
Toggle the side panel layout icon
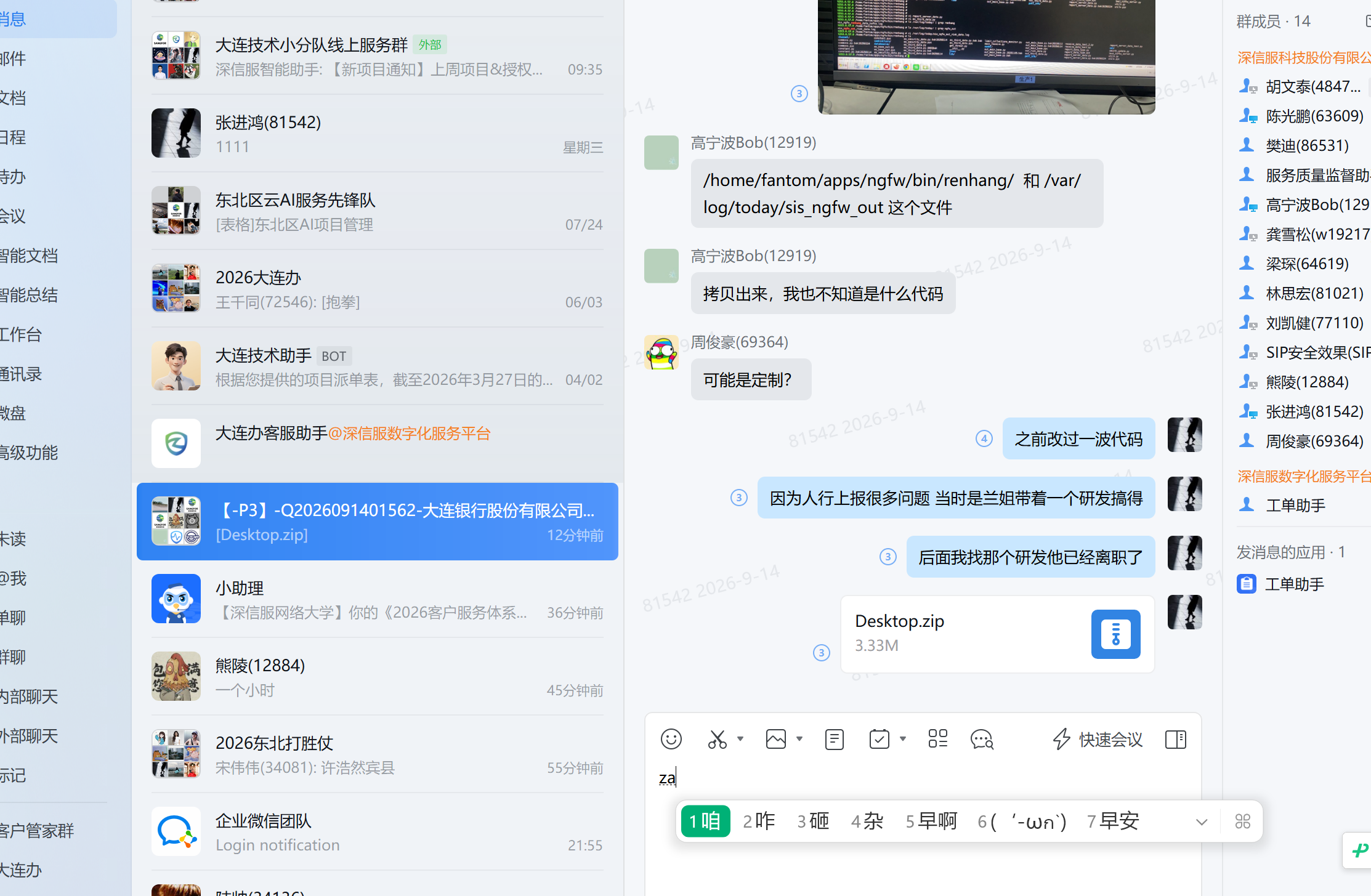click(x=1176, y=739)
